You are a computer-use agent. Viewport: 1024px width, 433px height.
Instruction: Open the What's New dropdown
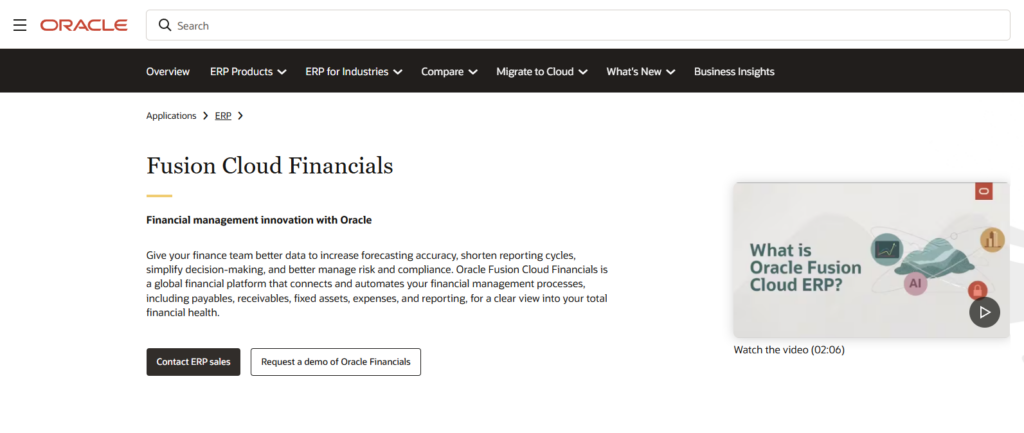(641, 72)
